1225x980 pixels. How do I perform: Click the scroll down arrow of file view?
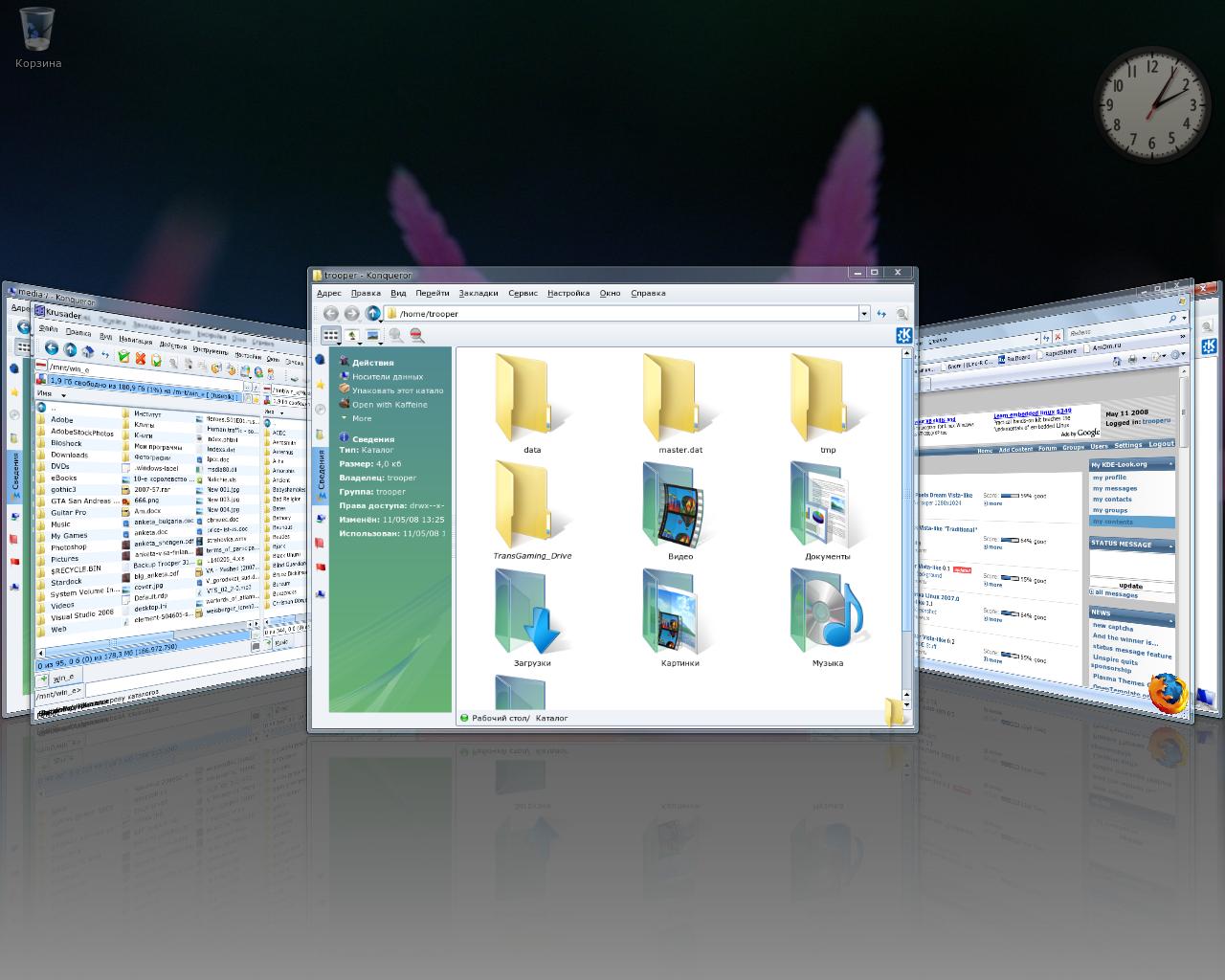point(907,703)
